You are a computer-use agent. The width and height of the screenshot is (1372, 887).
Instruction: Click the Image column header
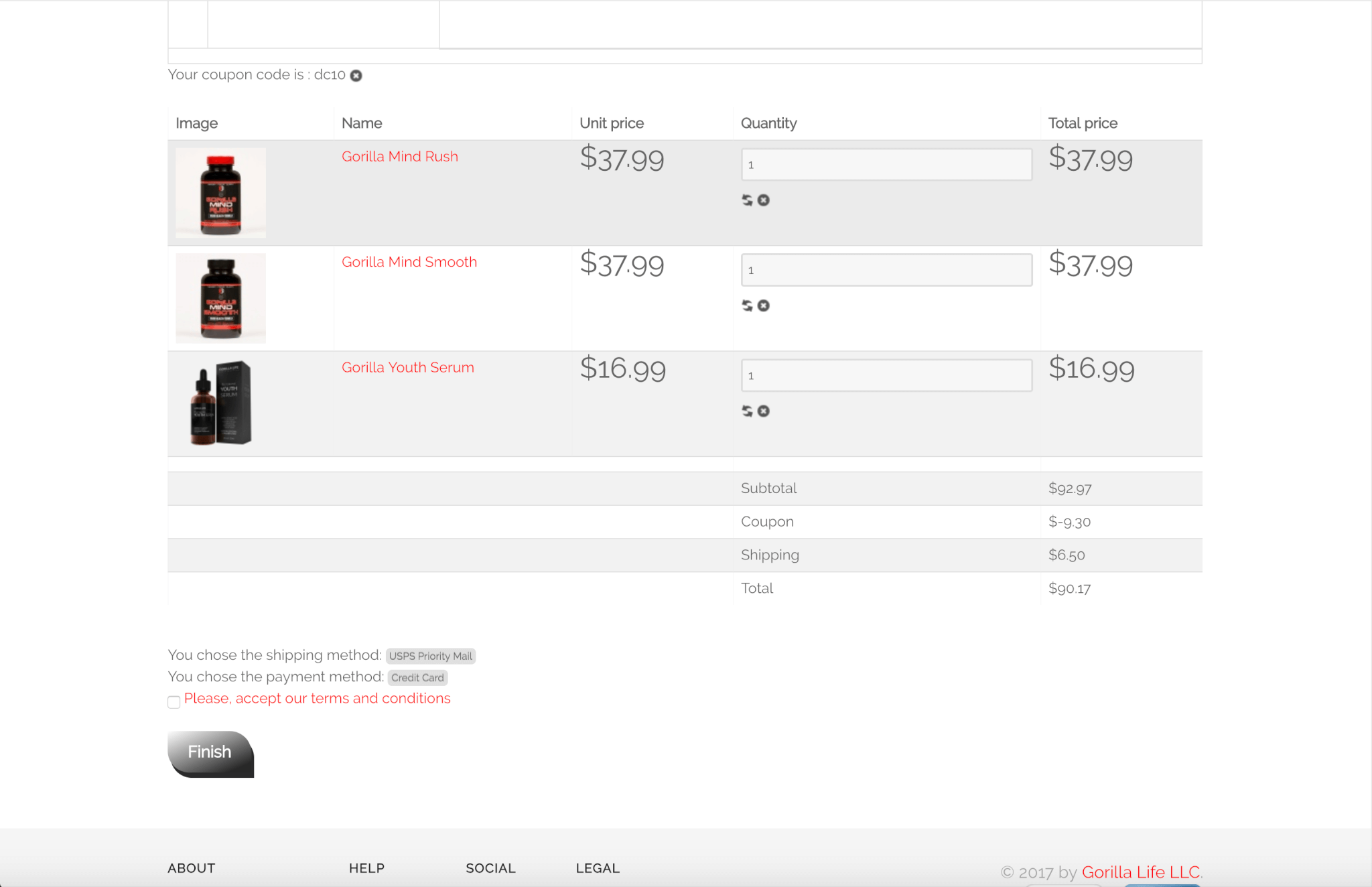[196, 123]
